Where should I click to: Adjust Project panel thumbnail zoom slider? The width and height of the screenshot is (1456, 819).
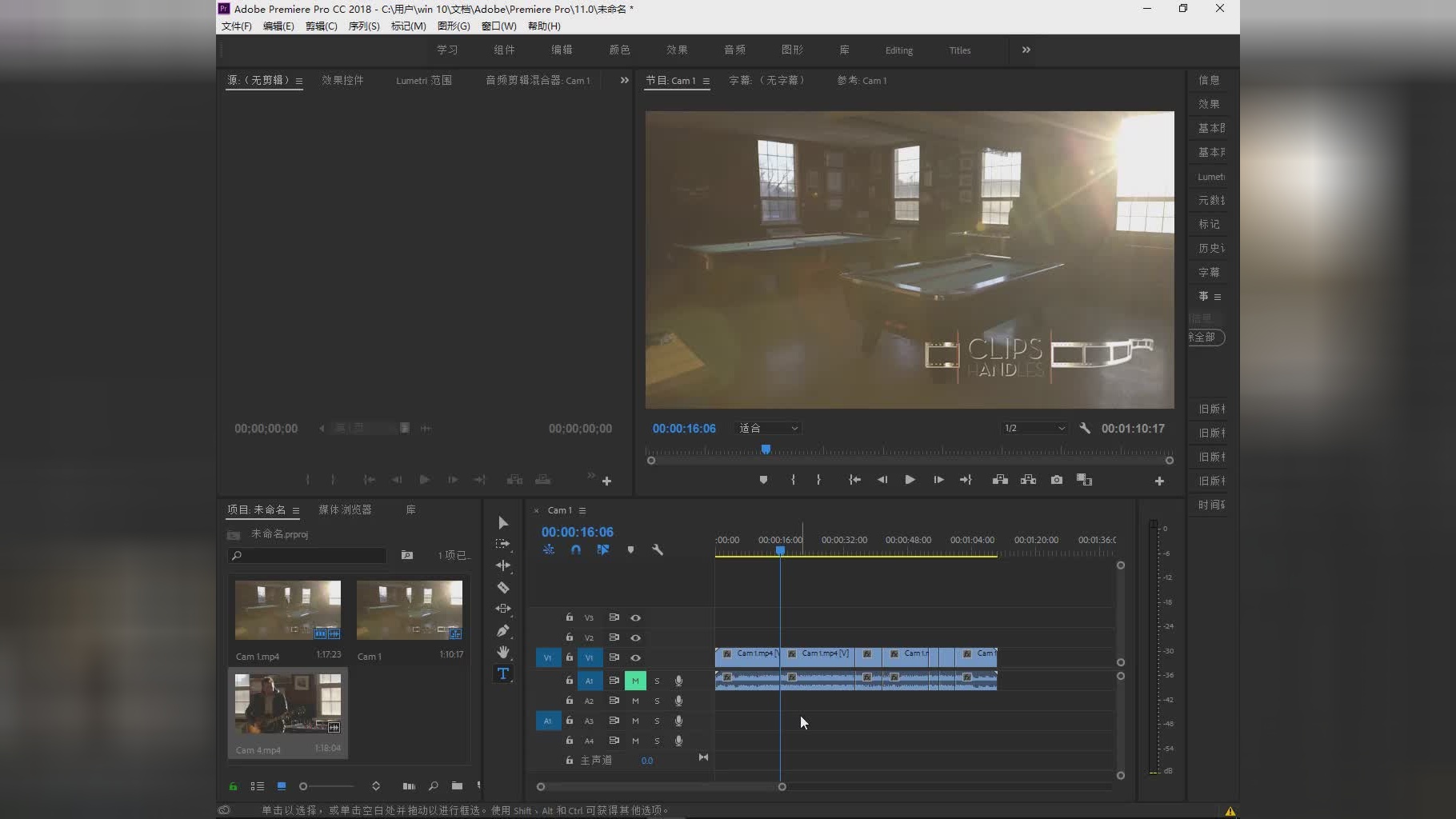point(326,786)
